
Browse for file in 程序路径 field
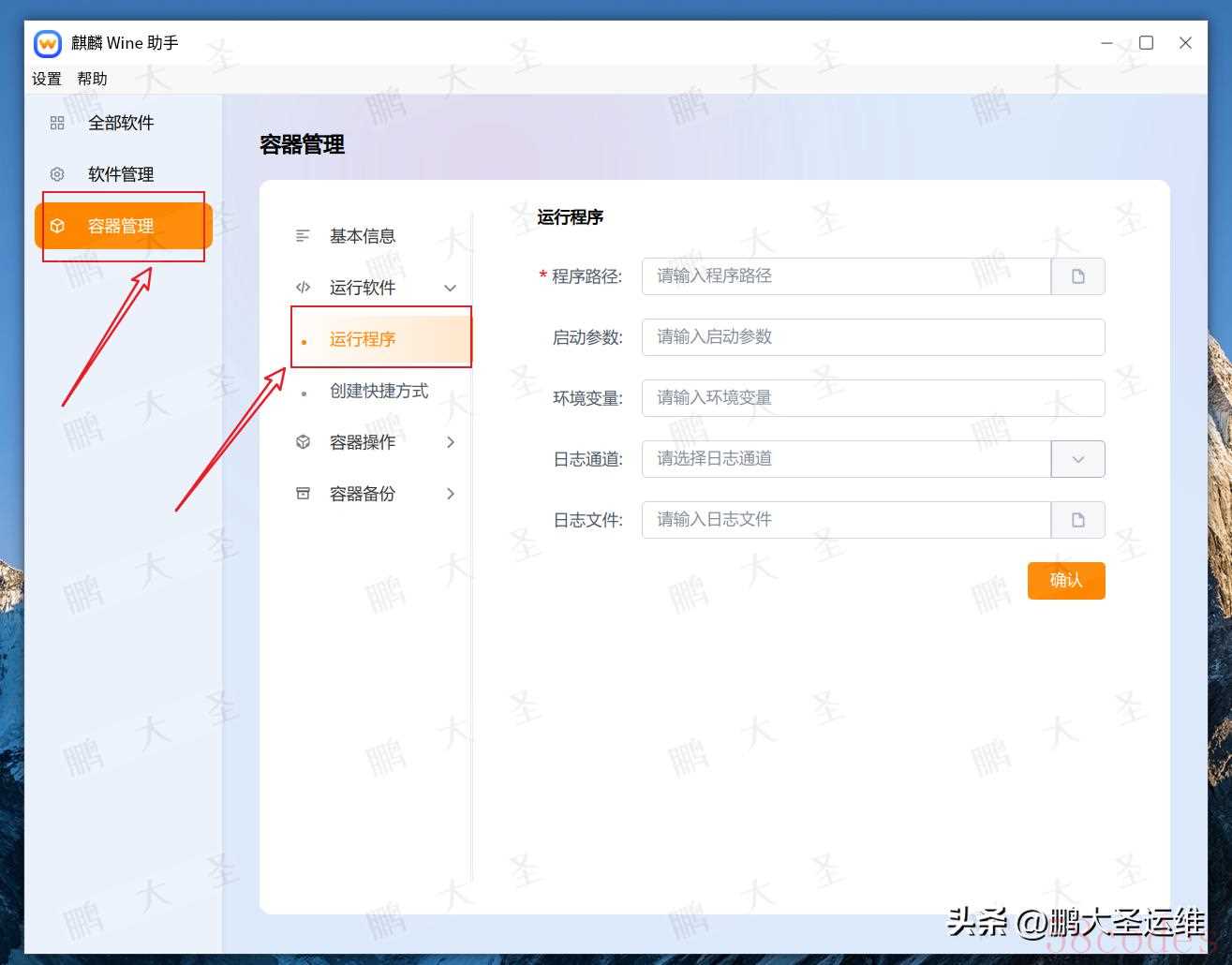1077,276
